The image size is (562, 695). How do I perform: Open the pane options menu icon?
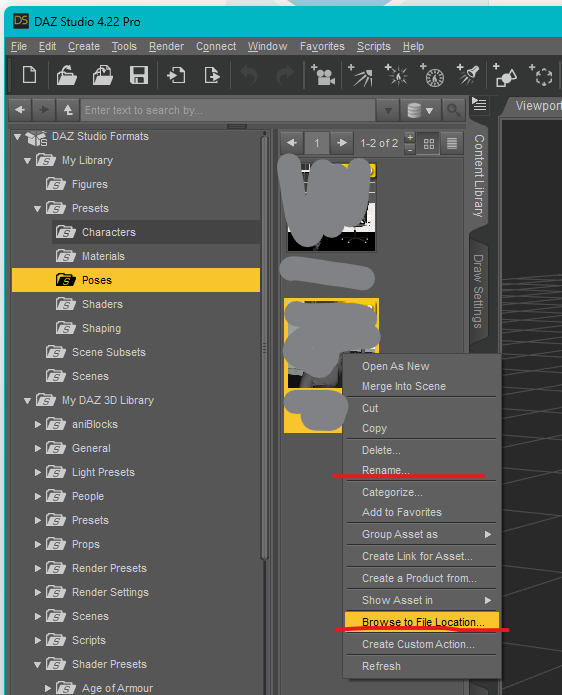click(479, 105)
